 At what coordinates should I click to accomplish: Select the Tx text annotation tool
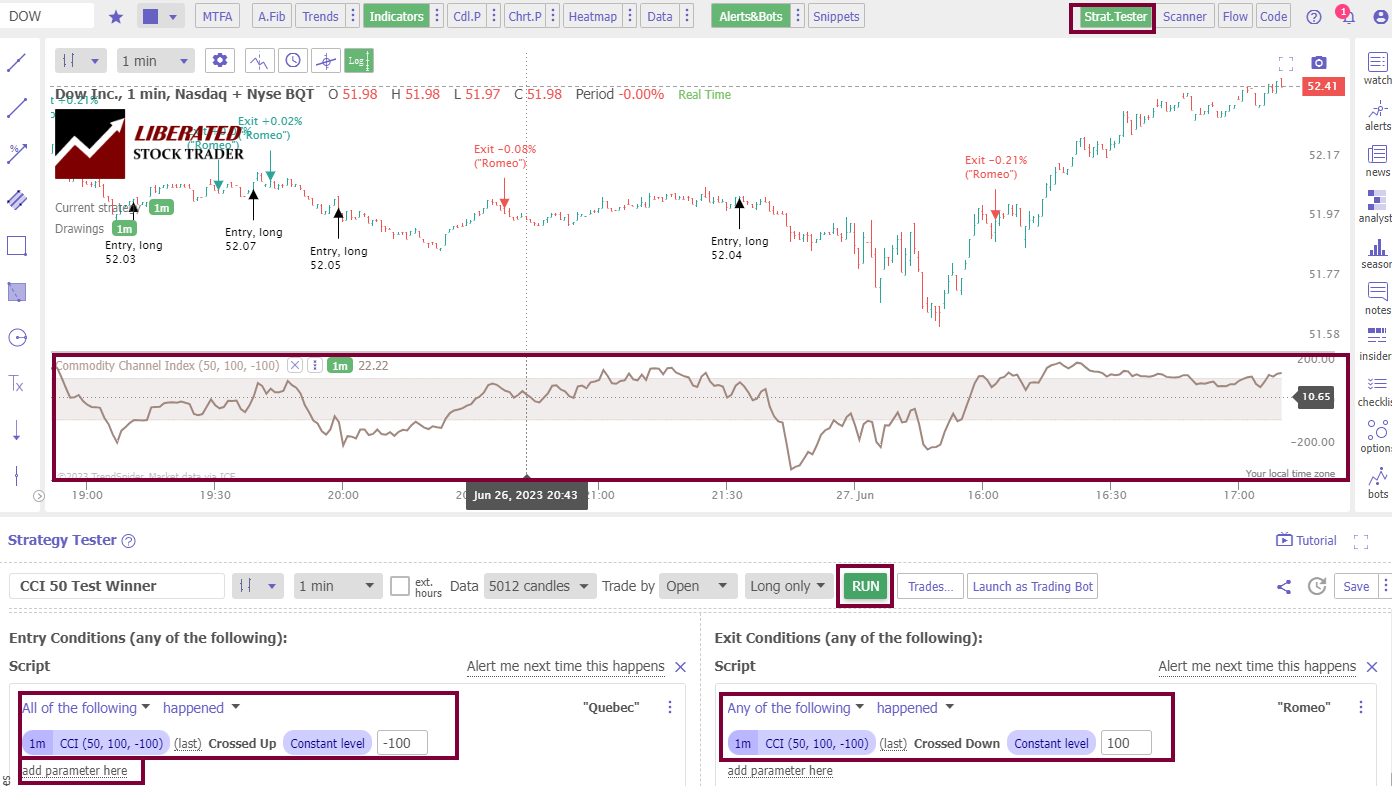(x=17, y=383)
